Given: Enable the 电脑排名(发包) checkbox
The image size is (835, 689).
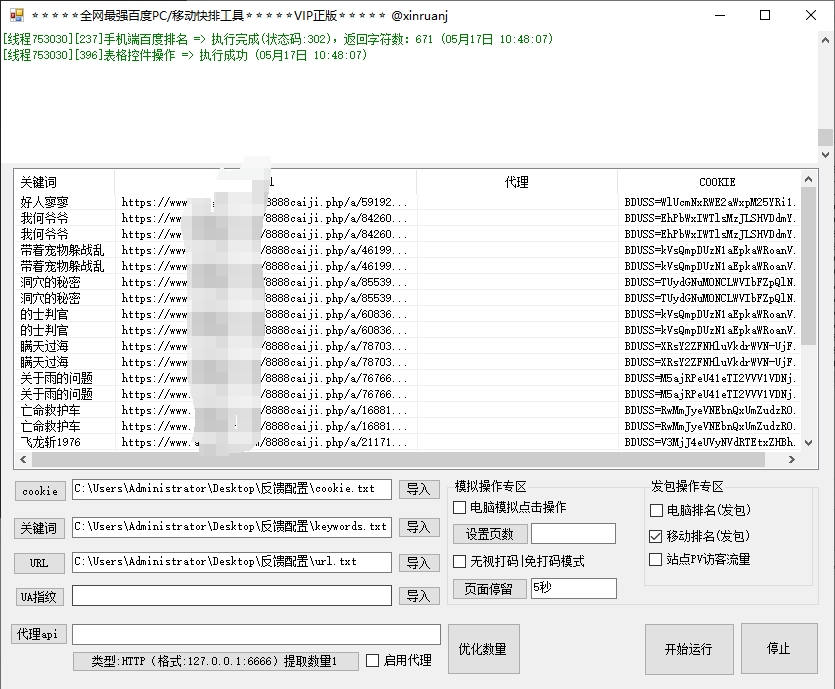Looking at the screenshot, I should (656, 510).
